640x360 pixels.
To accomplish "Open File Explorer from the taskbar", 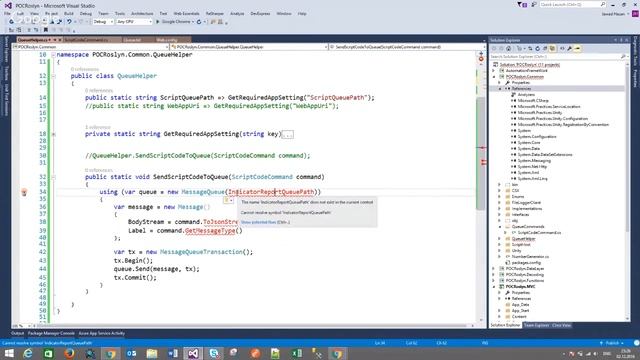I will (152, 353).
